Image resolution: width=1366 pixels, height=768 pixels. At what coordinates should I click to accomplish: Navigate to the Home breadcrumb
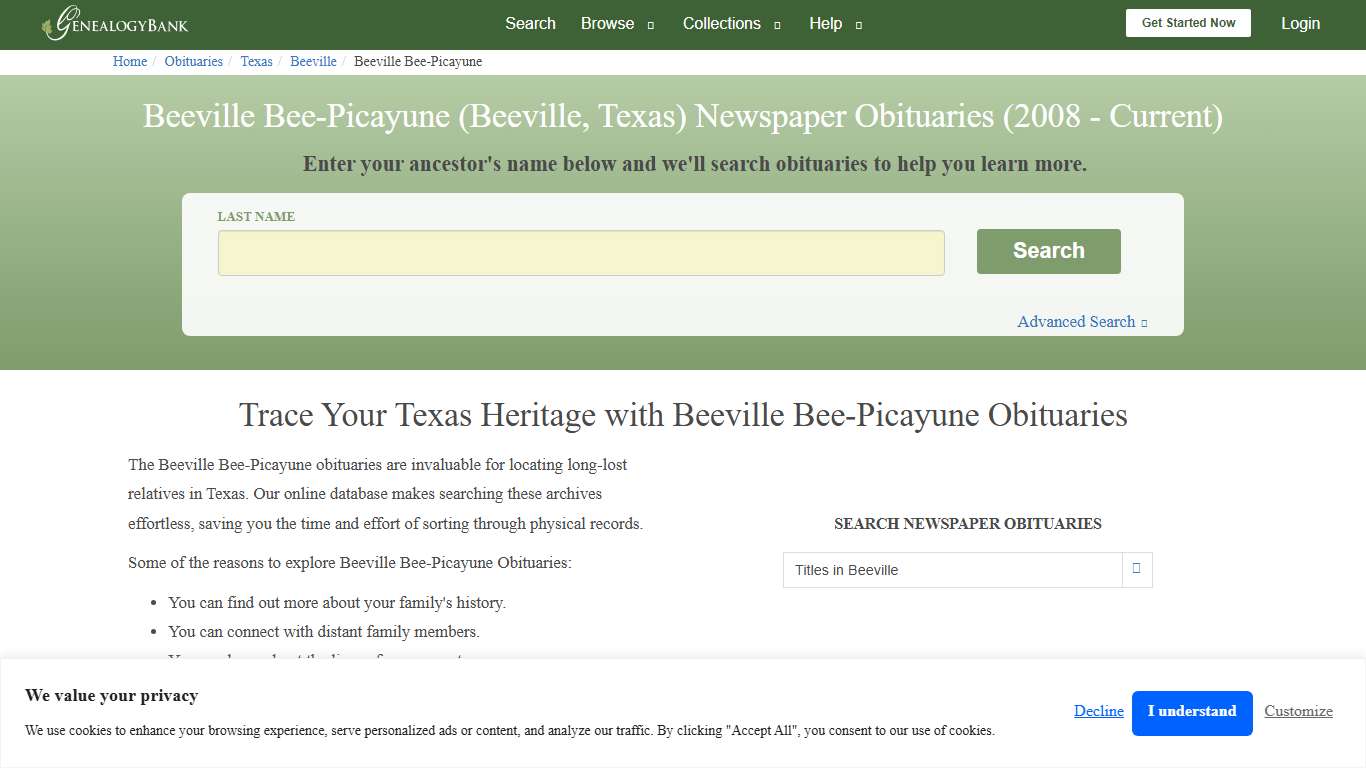click(x=129, y=61)
